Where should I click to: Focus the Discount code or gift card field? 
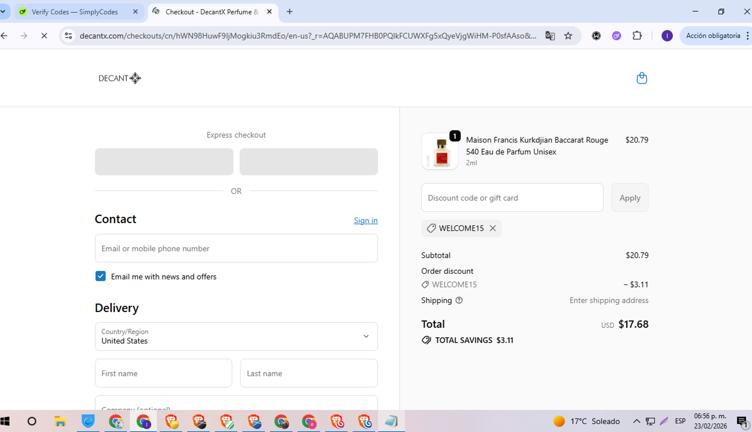[x=512, y=198]
